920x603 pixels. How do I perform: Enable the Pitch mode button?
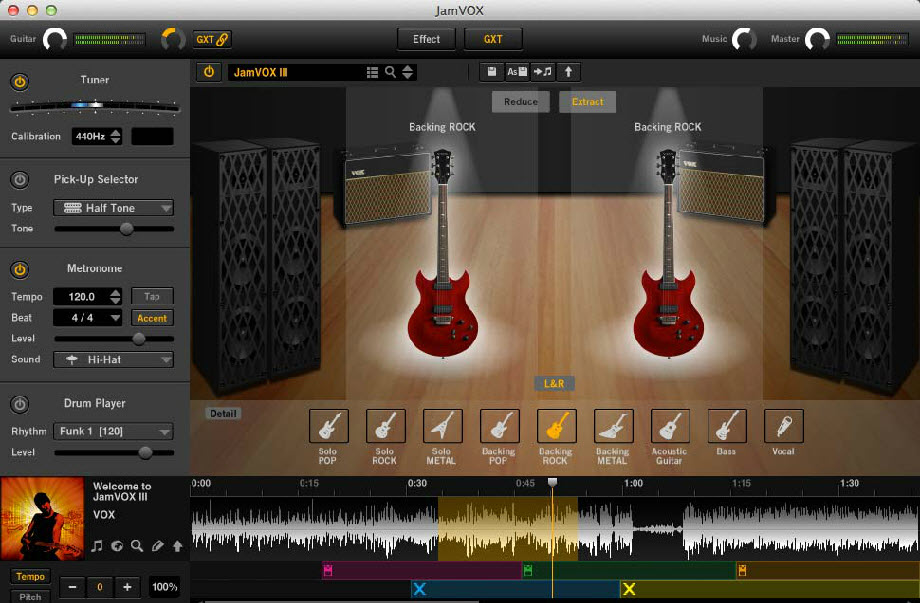[x=31, y=597]
